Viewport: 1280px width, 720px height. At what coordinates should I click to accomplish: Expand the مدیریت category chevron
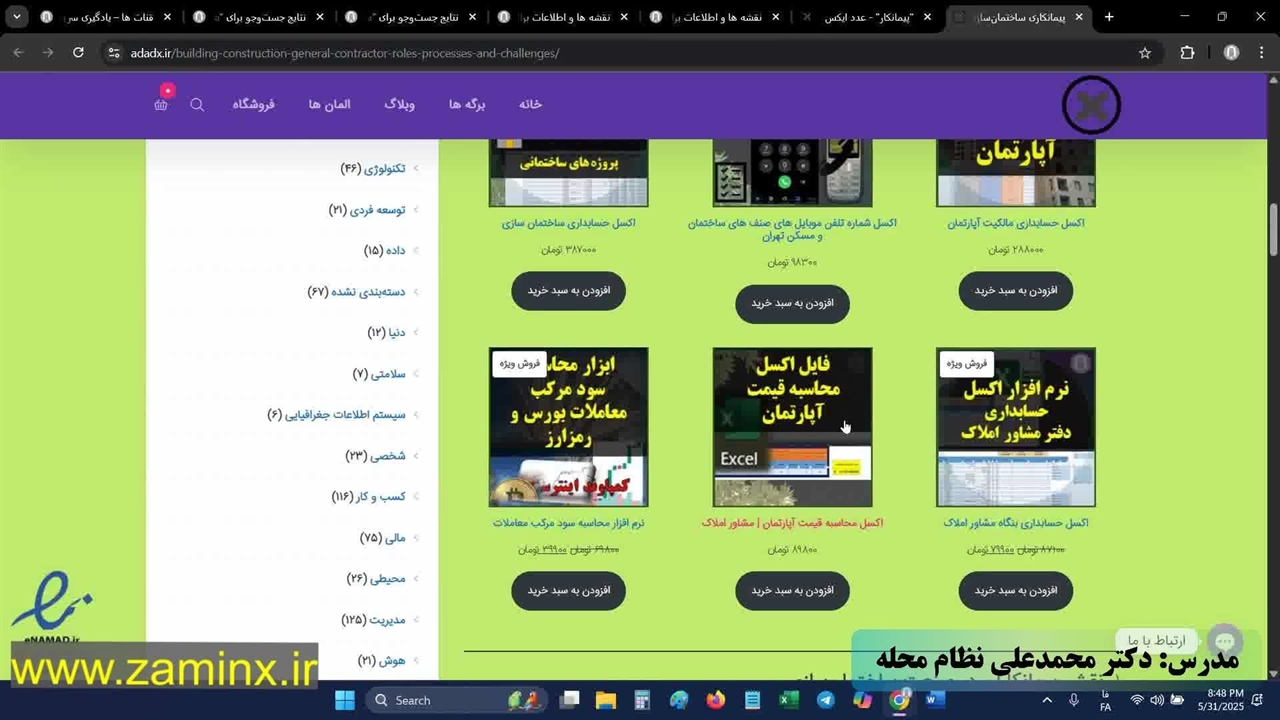(x=416, y=620)
